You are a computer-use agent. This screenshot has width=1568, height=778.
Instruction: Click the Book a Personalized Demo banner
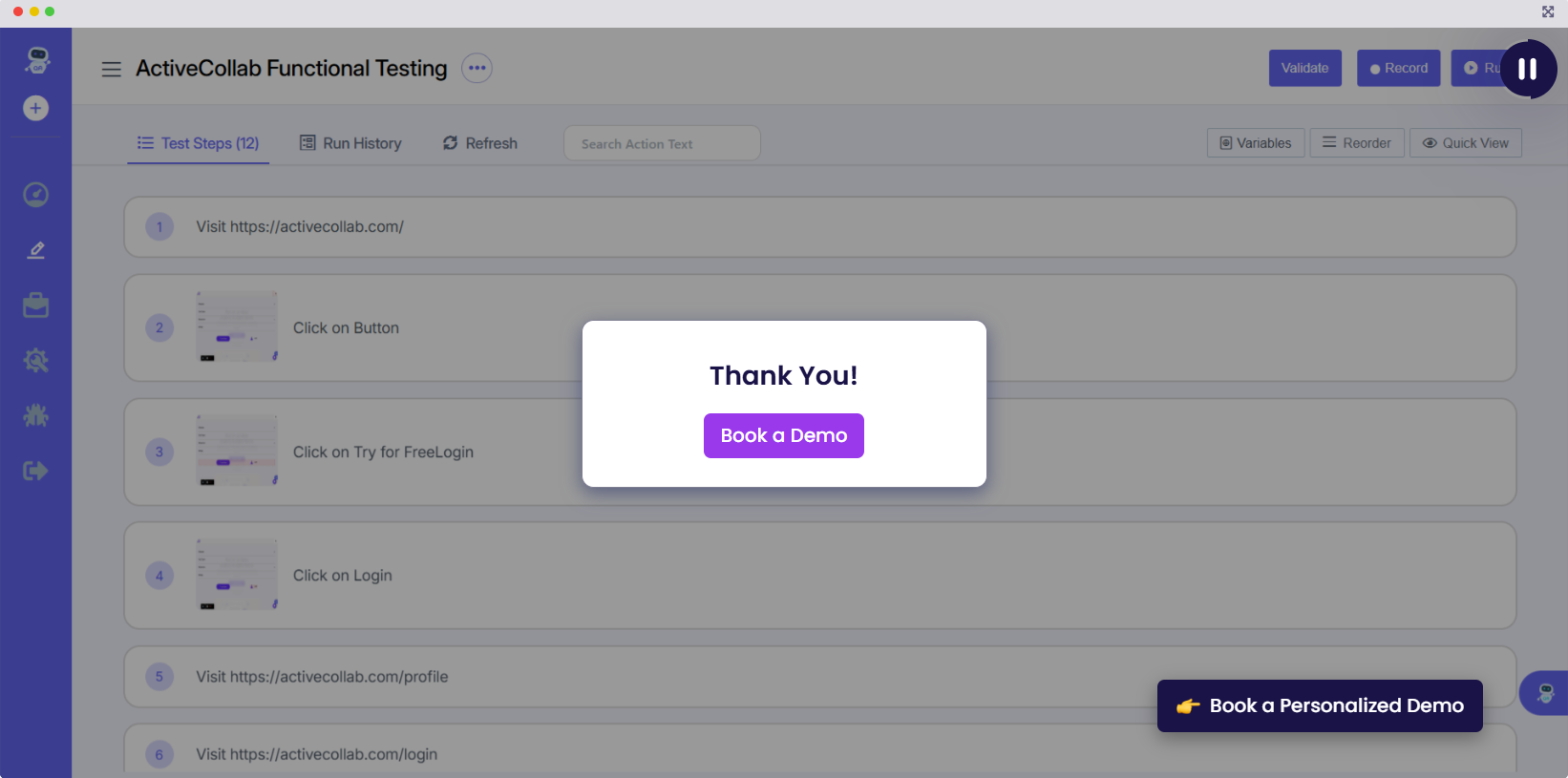coord(1319,705)
